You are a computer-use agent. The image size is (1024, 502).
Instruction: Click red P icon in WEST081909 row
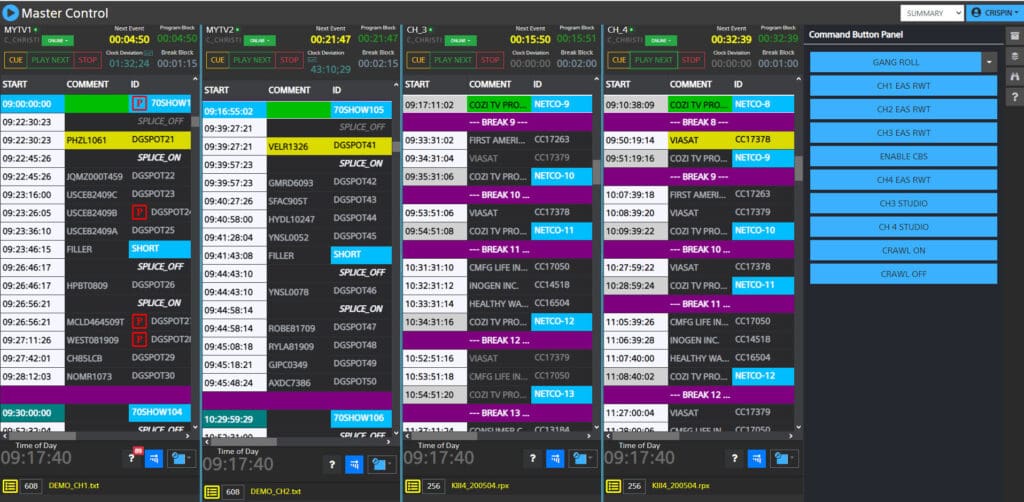138,339
